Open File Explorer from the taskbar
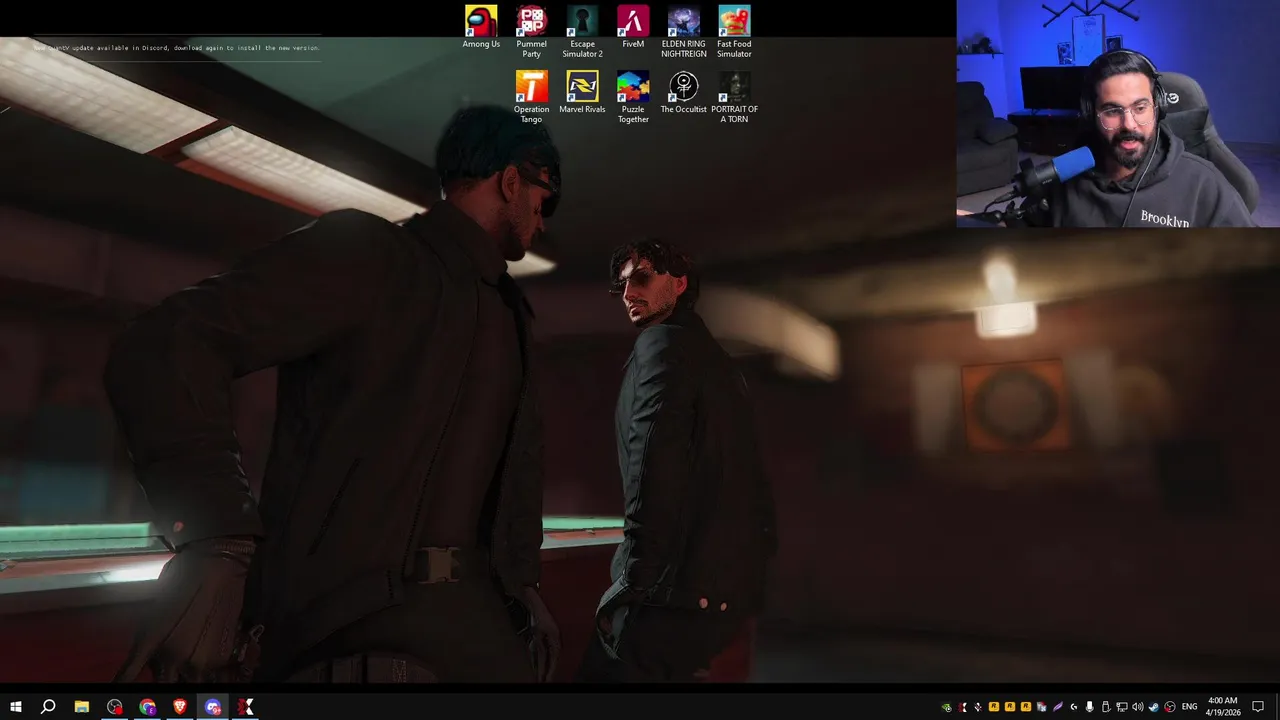The height and width of the screenshot is (720, 1280). (82, 707)
